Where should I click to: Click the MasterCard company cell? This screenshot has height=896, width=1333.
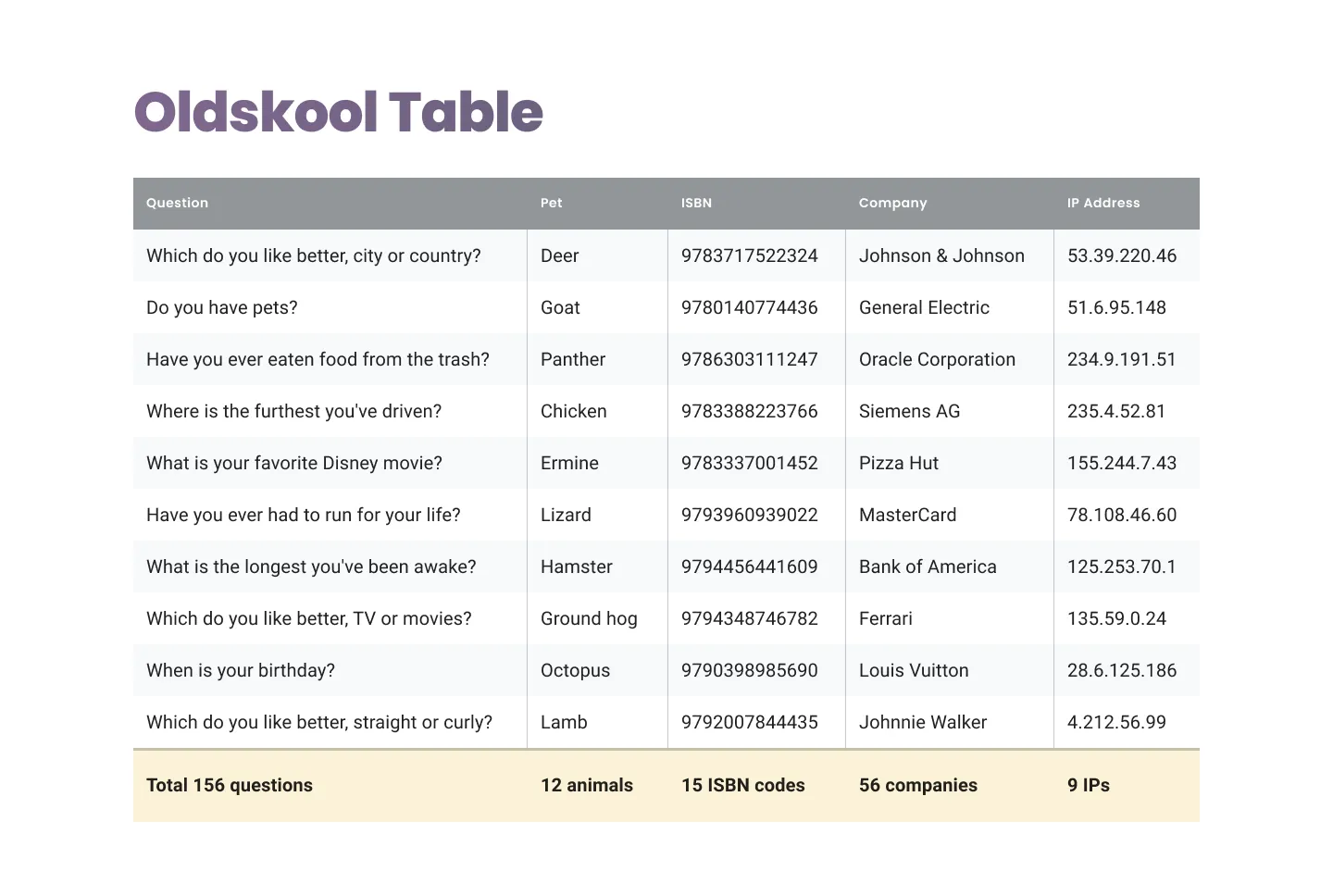(x=908, y=515)
